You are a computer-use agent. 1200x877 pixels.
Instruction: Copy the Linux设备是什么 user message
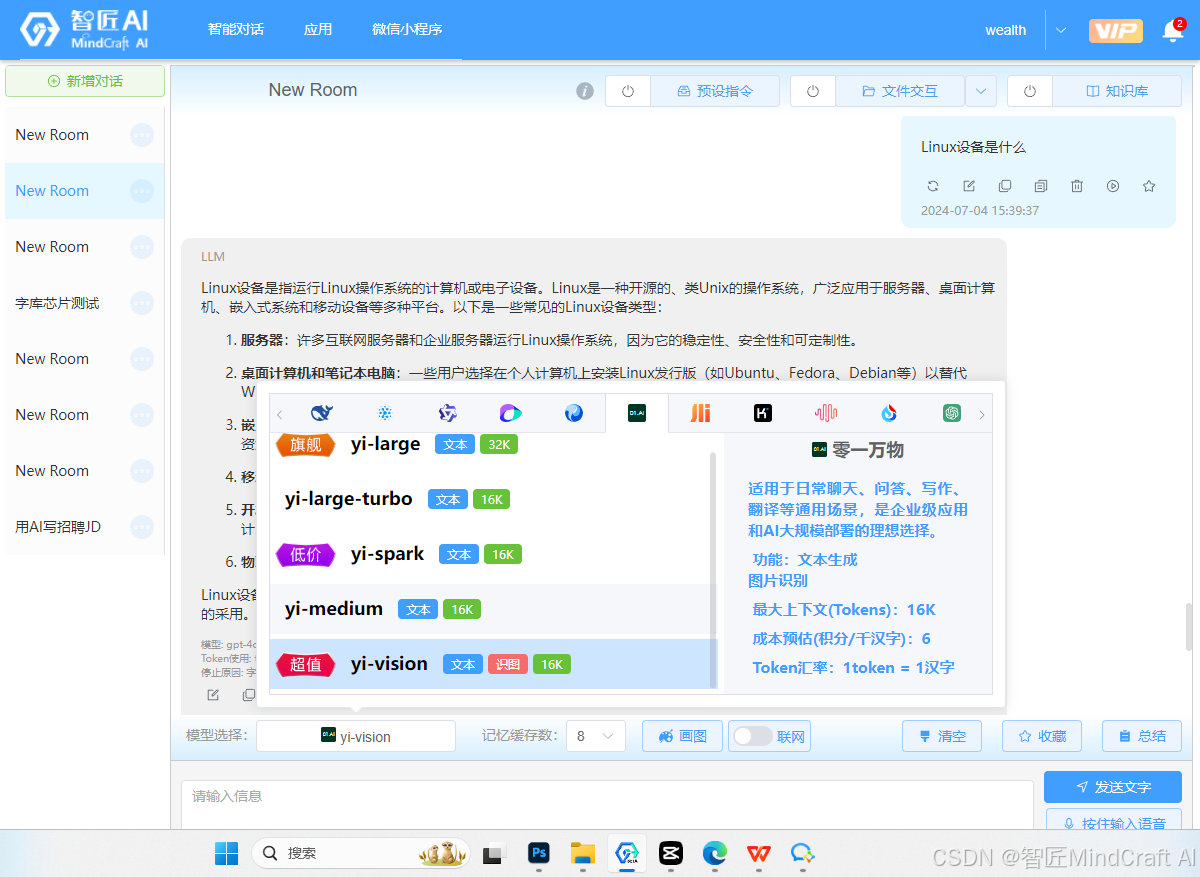pyautogui.click(x=1005, y=186)
